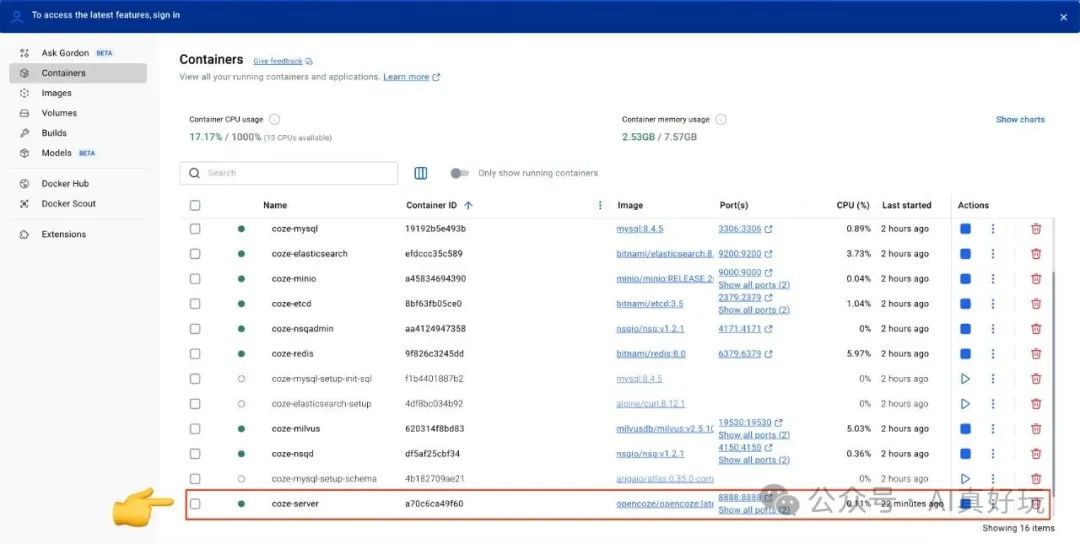Image resolution: width=1080 pixels, height=544 pixels.
Task: Click the memory usage info icon
Action: pyautogui.click(x=720, y=119)
